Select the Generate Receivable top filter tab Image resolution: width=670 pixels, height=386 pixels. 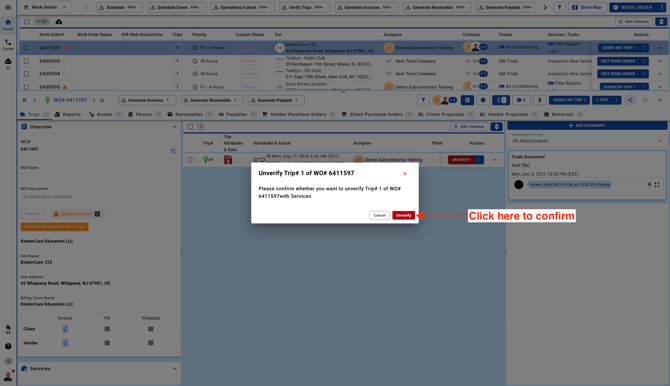[x=437, y=7]
